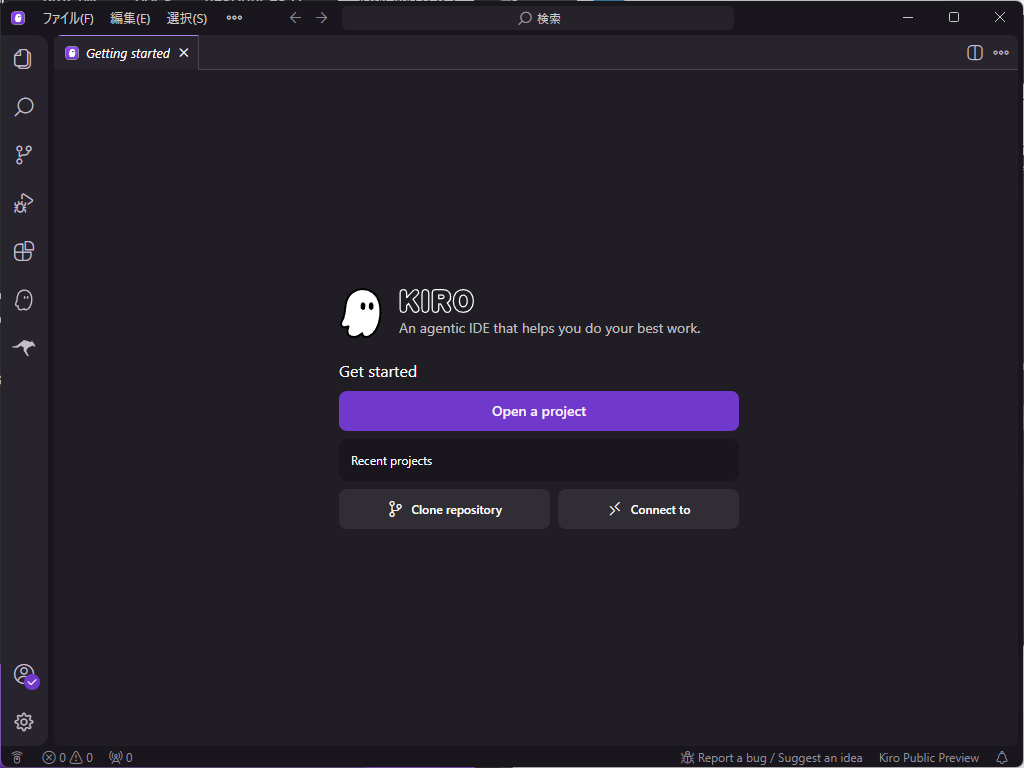Open Run and Debug view
Viewport: 1024px width, 768px height.
pyautogui.click(x=24, y=203)
